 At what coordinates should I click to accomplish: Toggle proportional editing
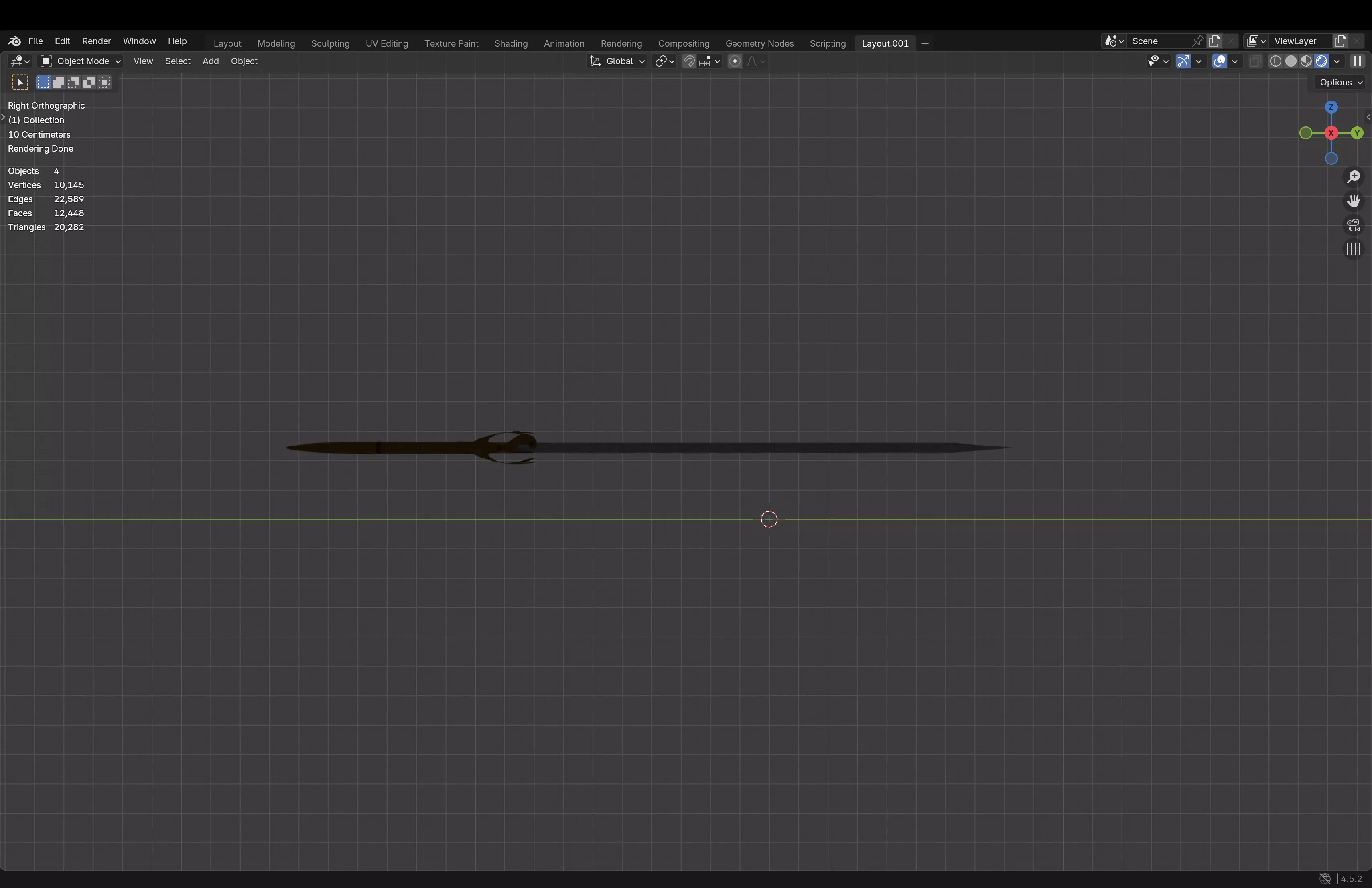tap(735, 61)
